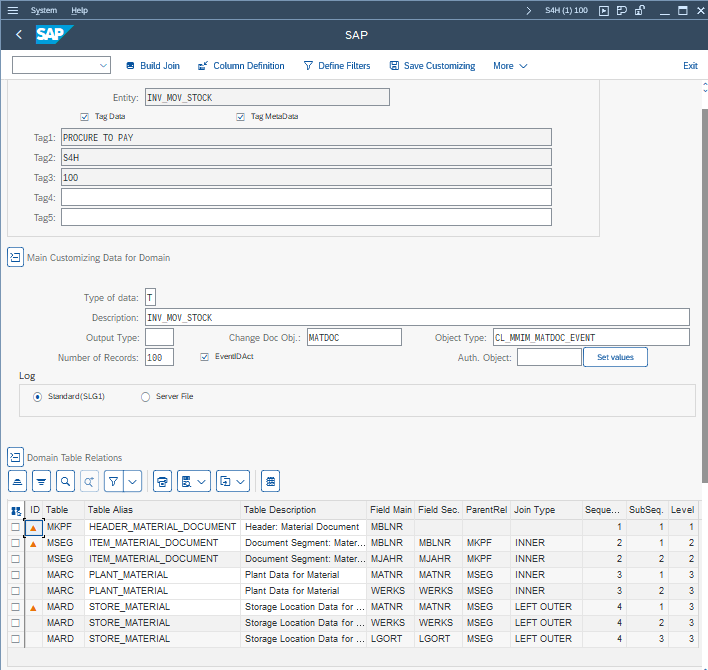Open the Help menu
The height and width of the screenshot is (670, 708).
point(80,10)
